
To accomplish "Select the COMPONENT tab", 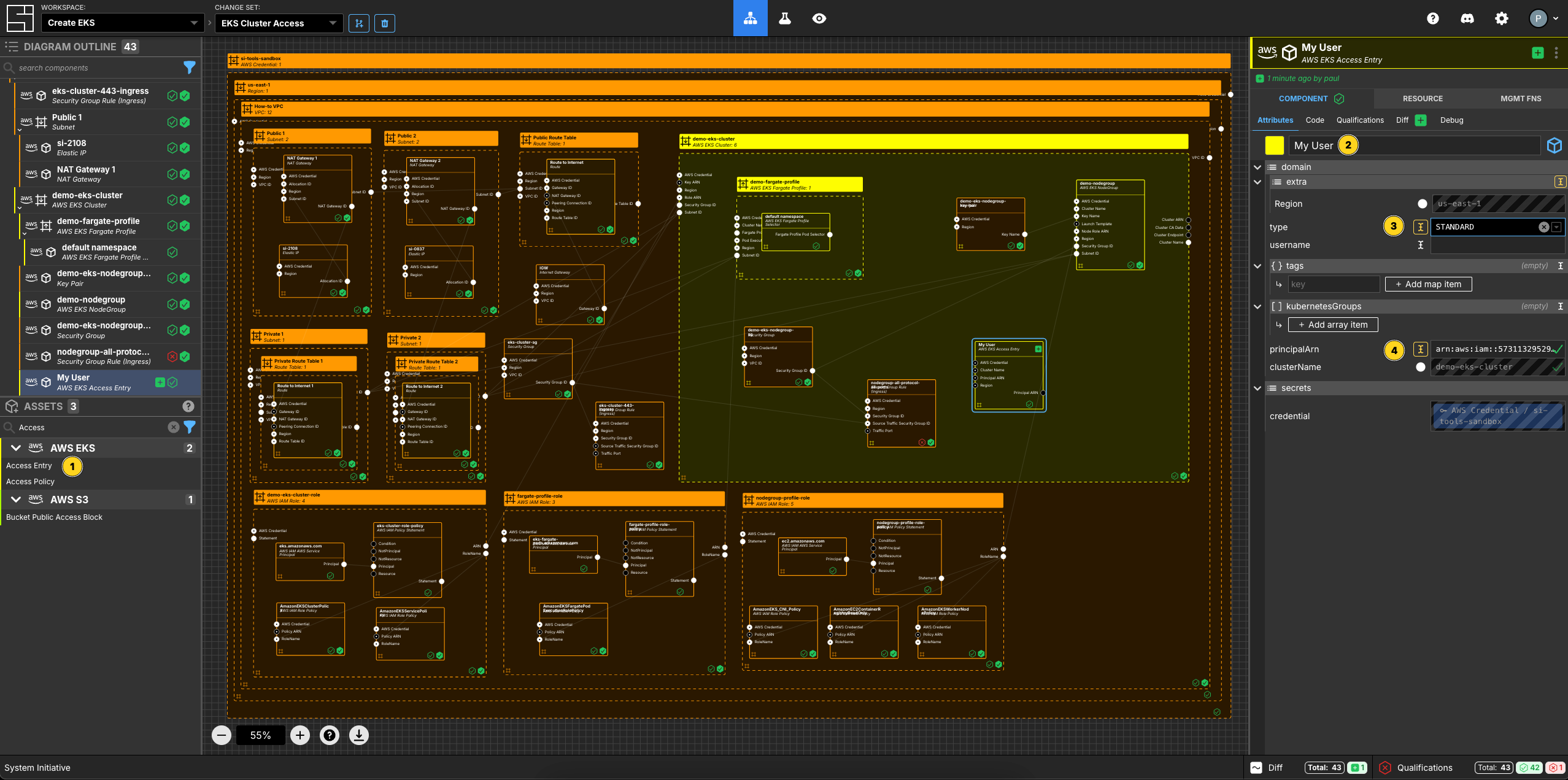I will point(1311,98).
